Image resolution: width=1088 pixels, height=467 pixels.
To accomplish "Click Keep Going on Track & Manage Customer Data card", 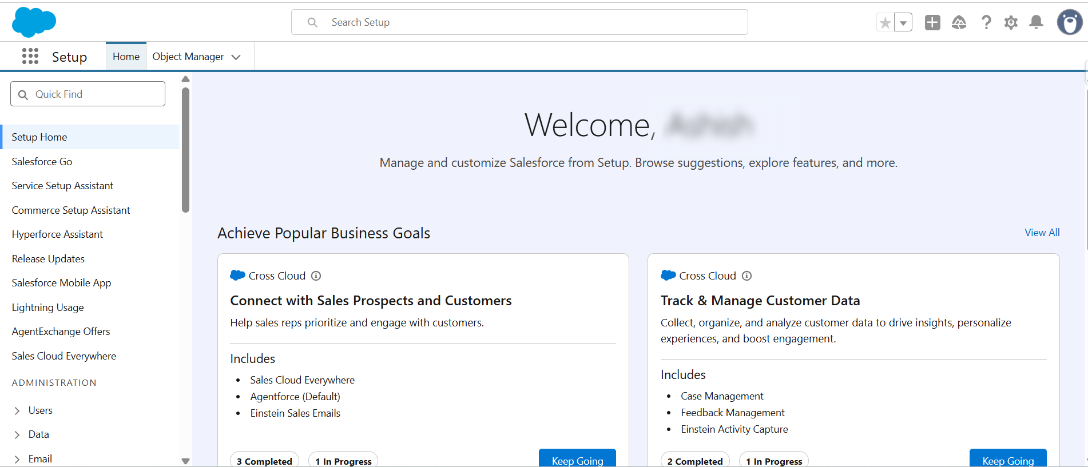I will pos(1008,459).
